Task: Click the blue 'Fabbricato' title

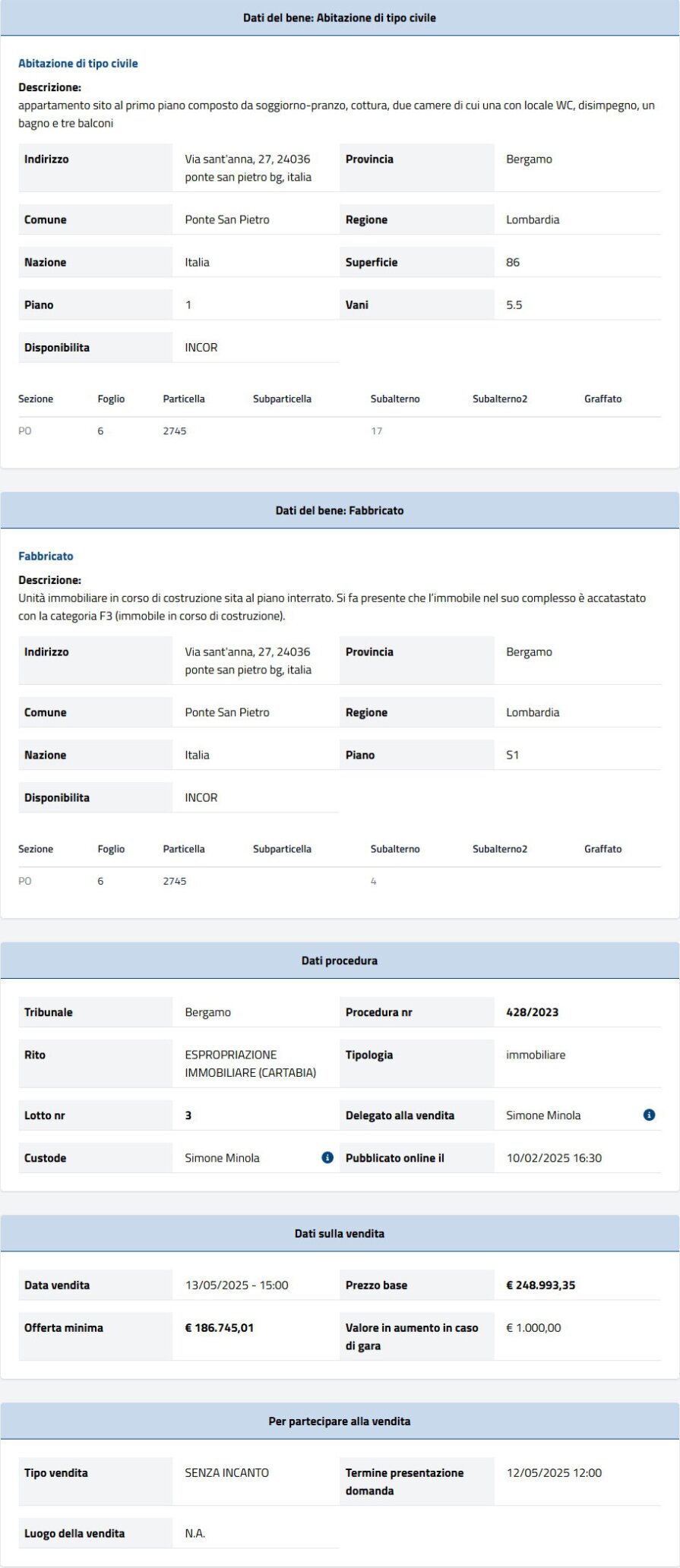Action: [46, 556]
